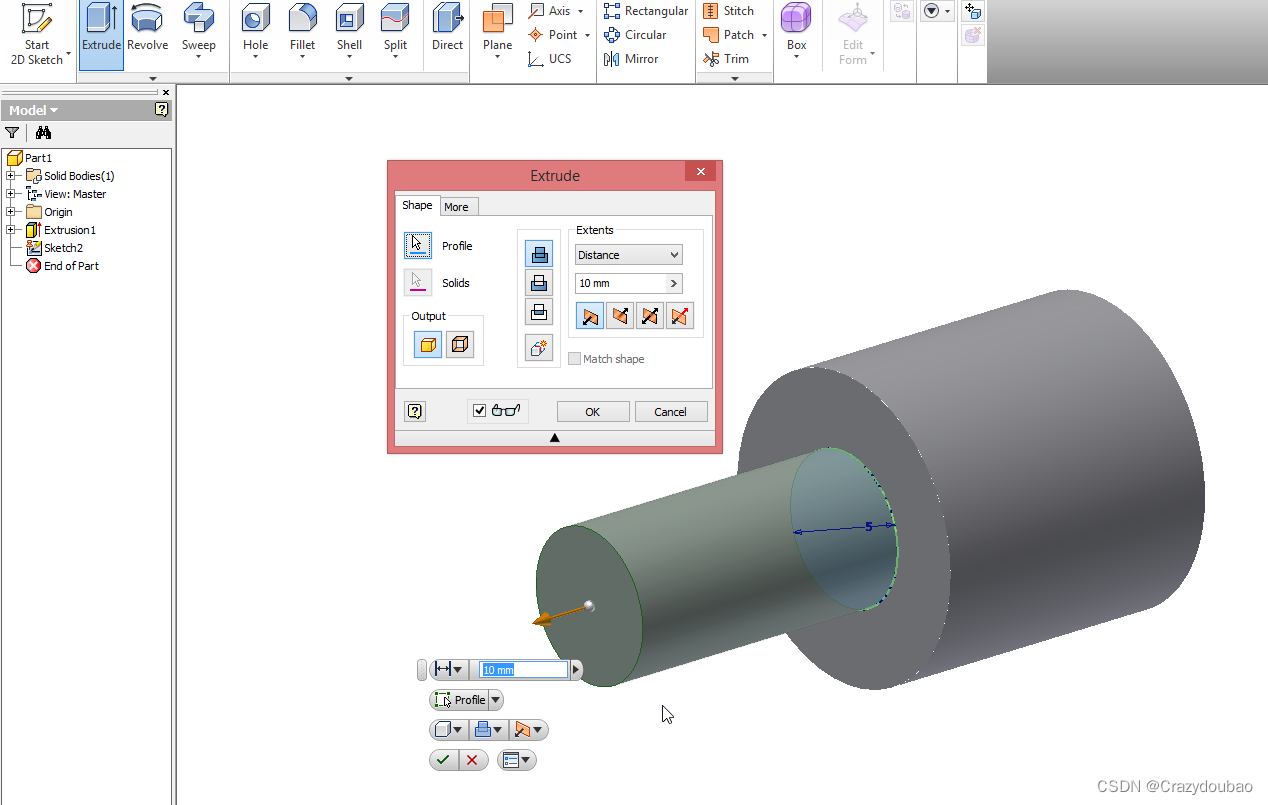The height and width of the screenshot is (805, 1268).
Task: Open the Model browser header menu
Action: (34, 110)
